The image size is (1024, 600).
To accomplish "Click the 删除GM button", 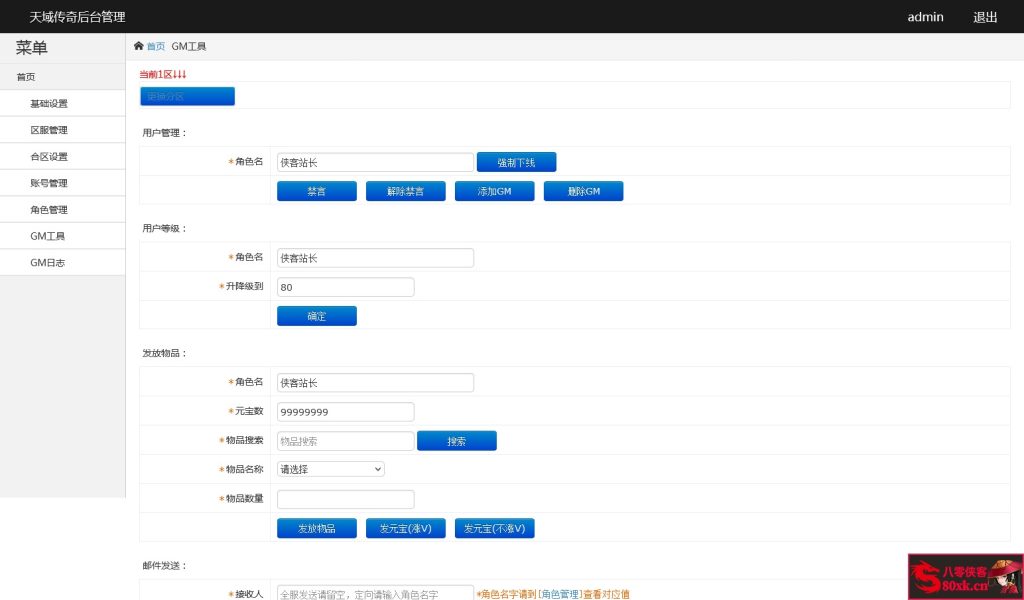I will click(583, 190).
